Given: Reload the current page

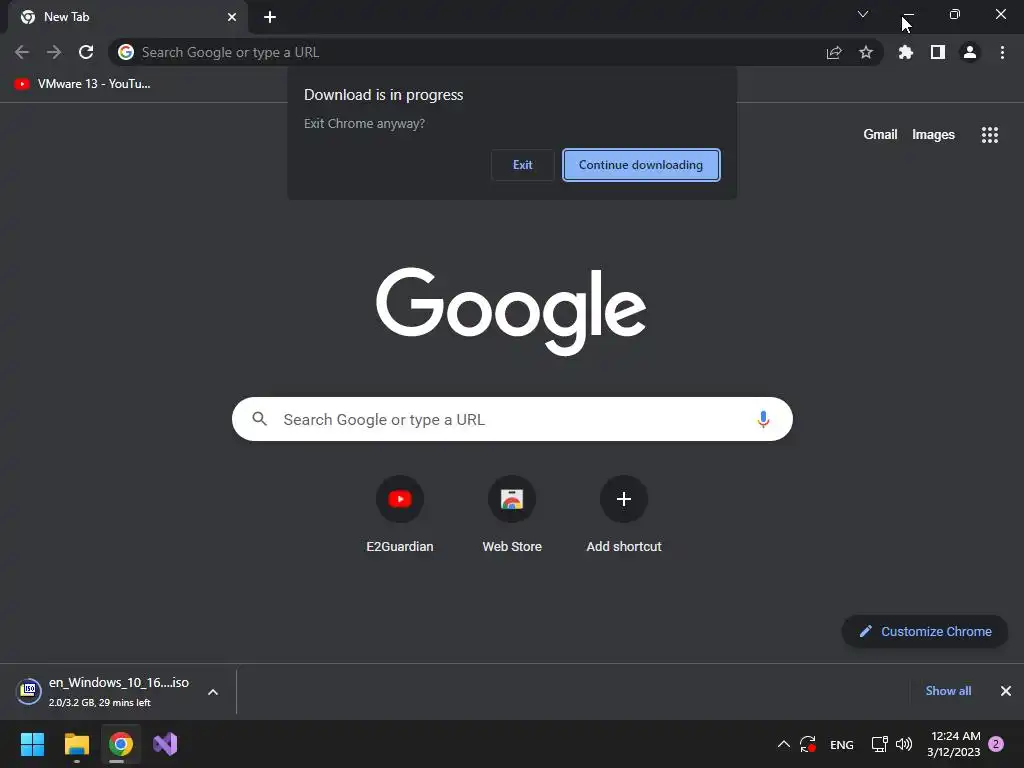Looking at the screenshot, I should (86, 52).
